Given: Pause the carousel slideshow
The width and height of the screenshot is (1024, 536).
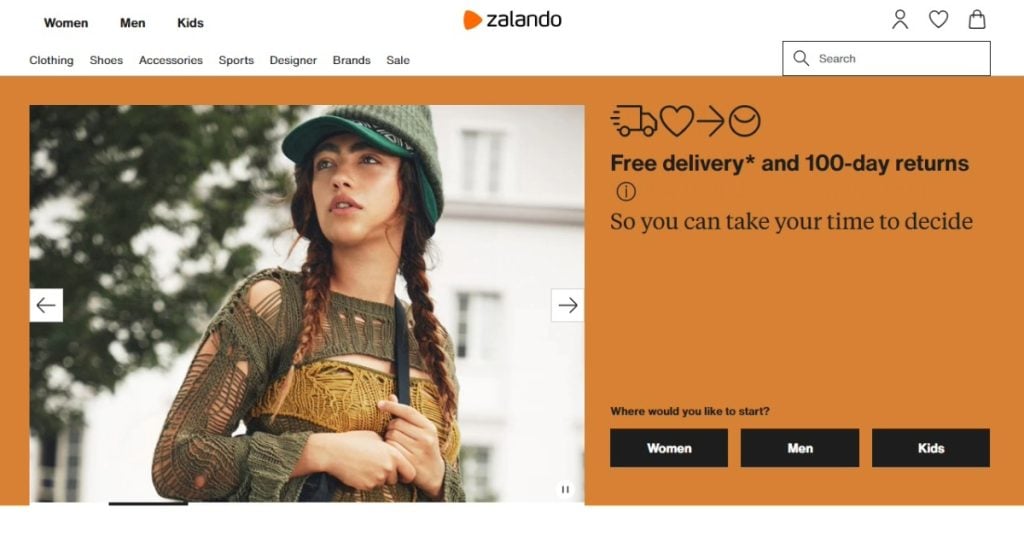Looking at the screenshot, I should (x=565, y=489).
